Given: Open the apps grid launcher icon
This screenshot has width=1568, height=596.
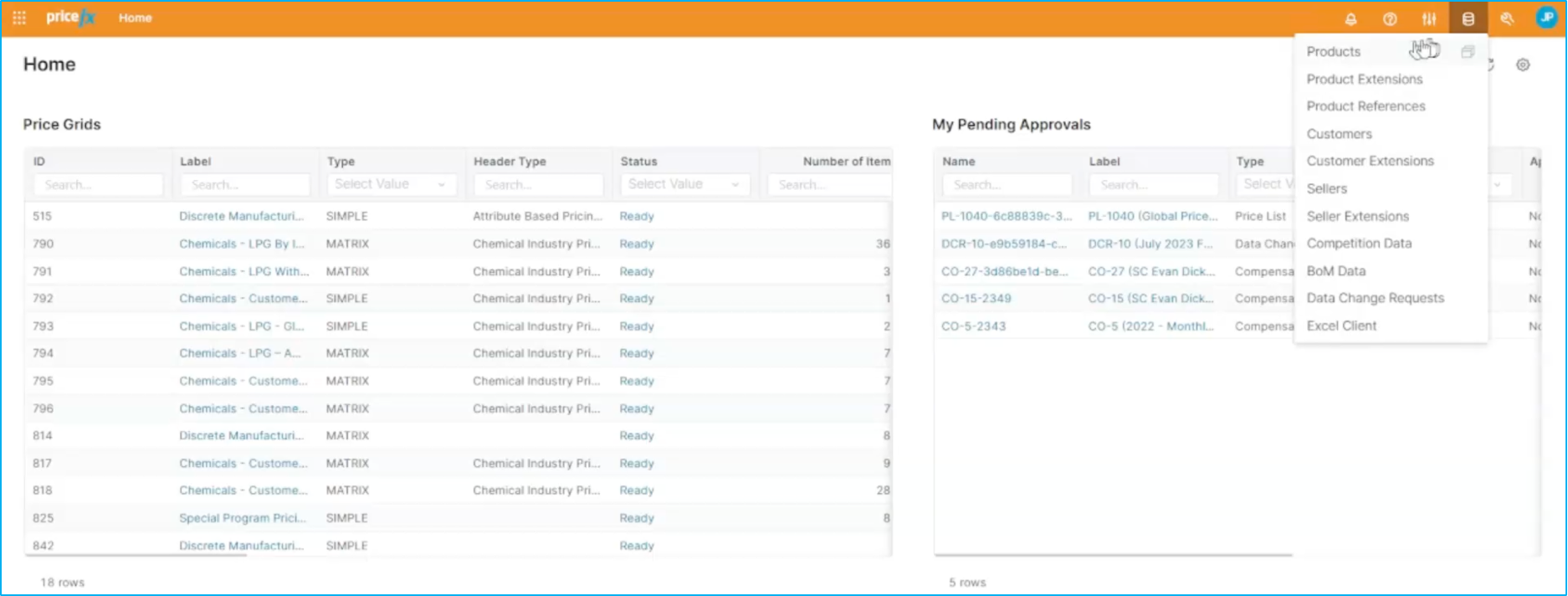Looking at the screenshot, I should coord(19,18).
